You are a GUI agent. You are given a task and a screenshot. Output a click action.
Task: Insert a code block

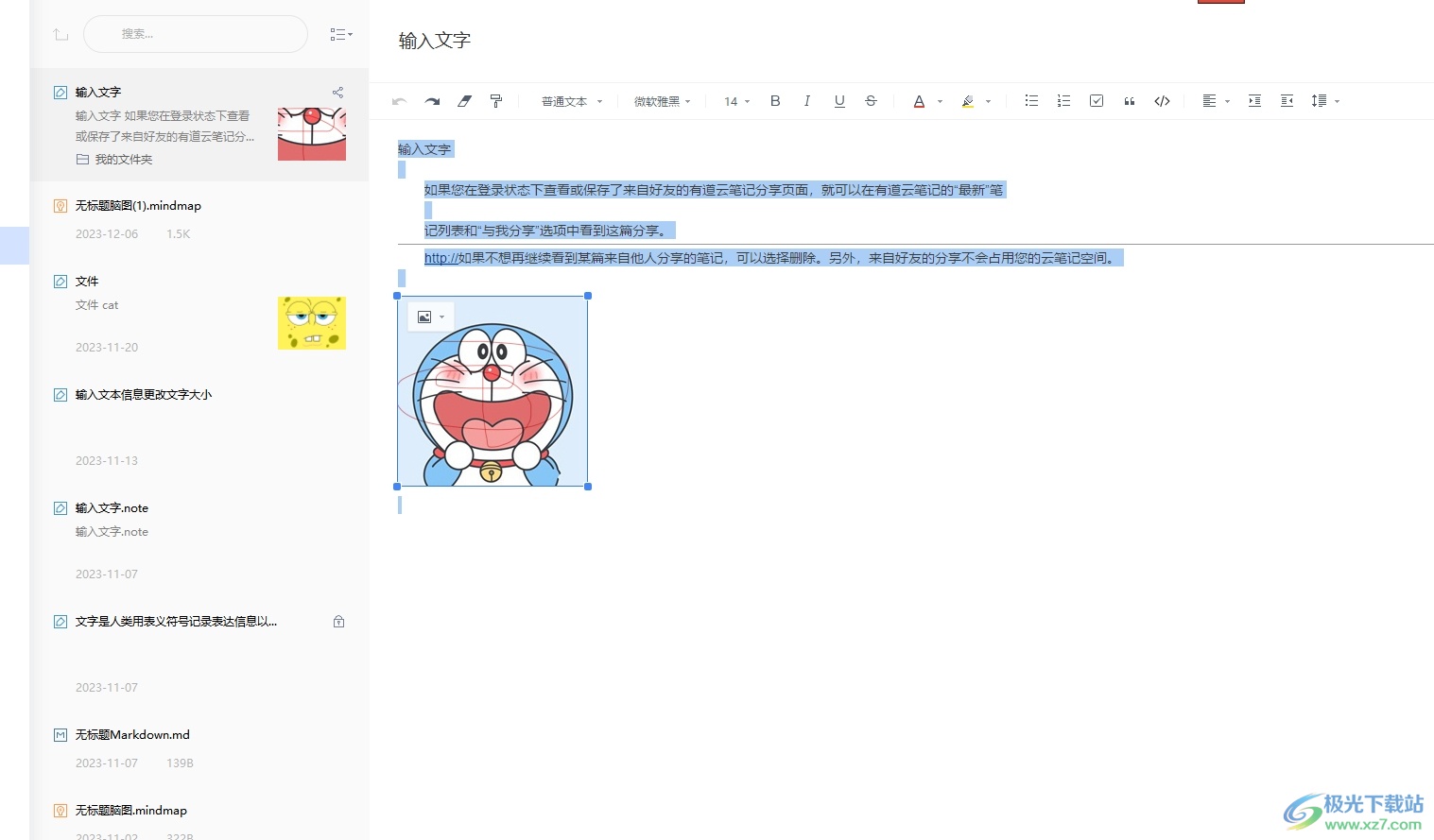[1162, 101]
